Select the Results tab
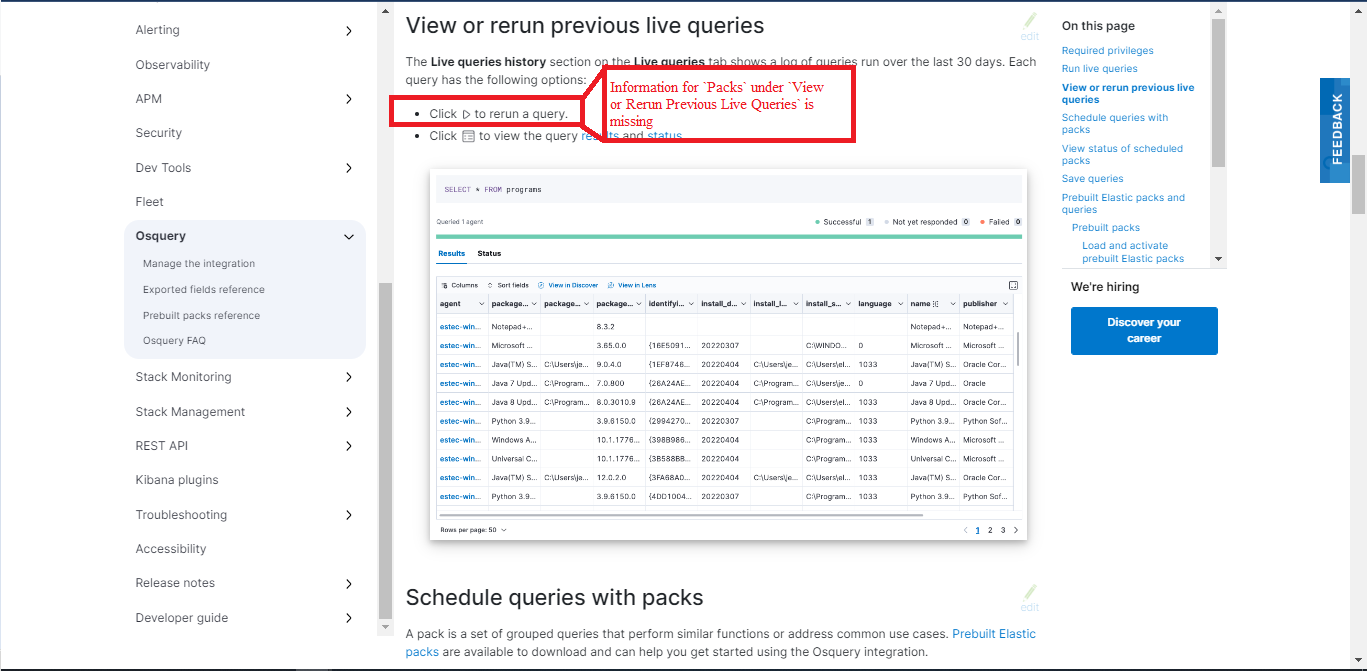Screen dimensions: 1367x671 point(451,253)
